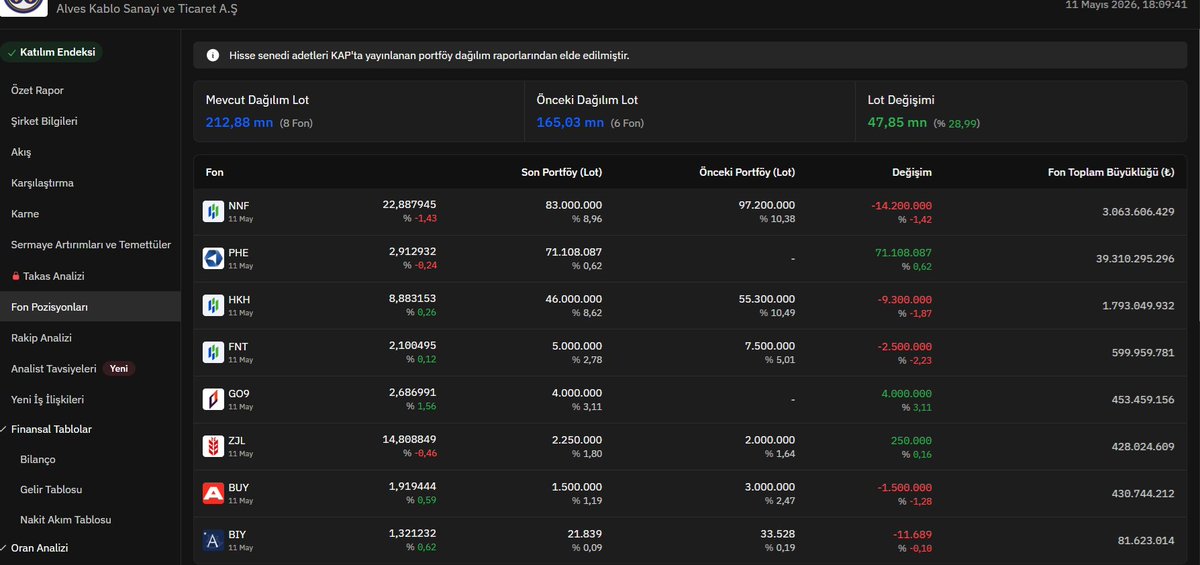
Task: Sort by Son Portföy (Lot) header
Action: coord(562,172)
